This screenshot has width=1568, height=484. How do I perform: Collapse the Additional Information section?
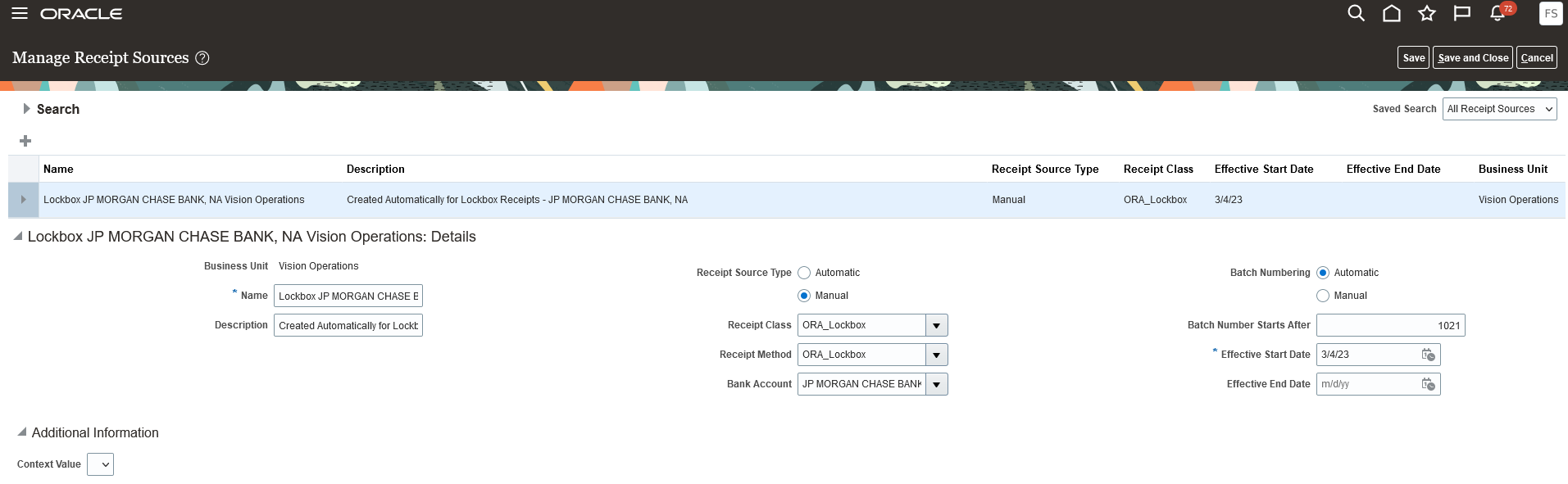click(22, 432)
